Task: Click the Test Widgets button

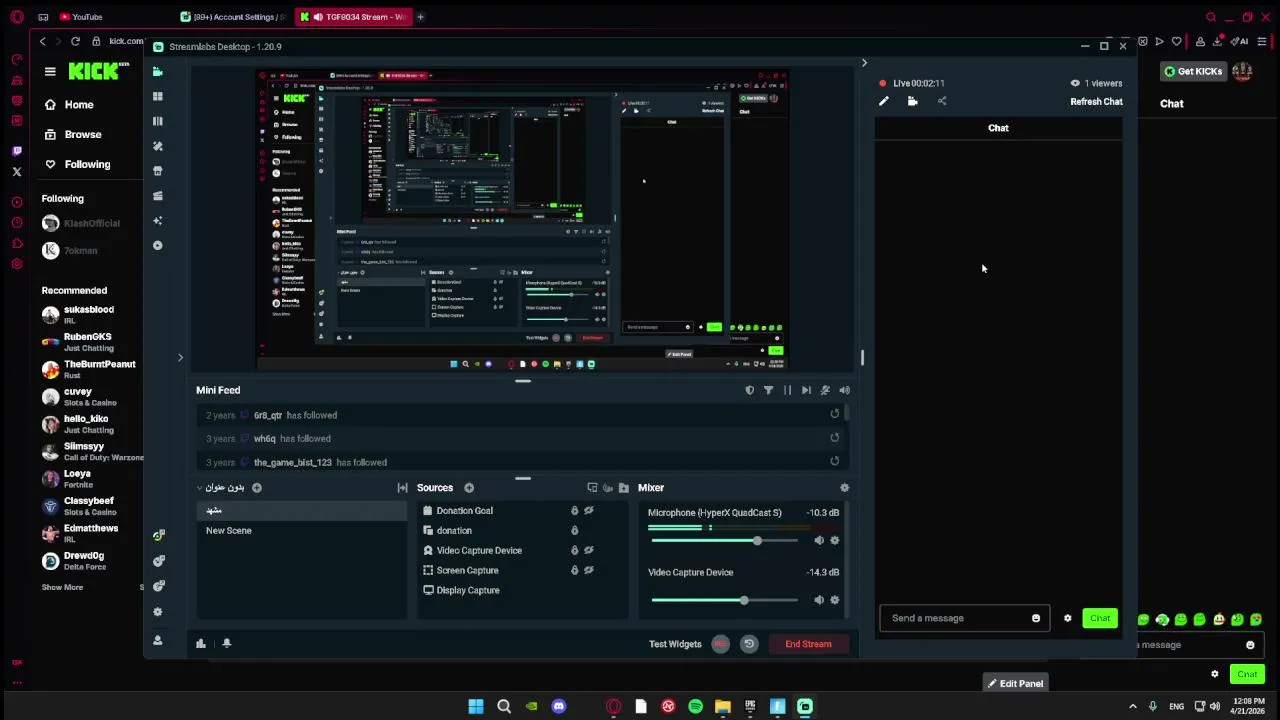Action: [675, 644]
